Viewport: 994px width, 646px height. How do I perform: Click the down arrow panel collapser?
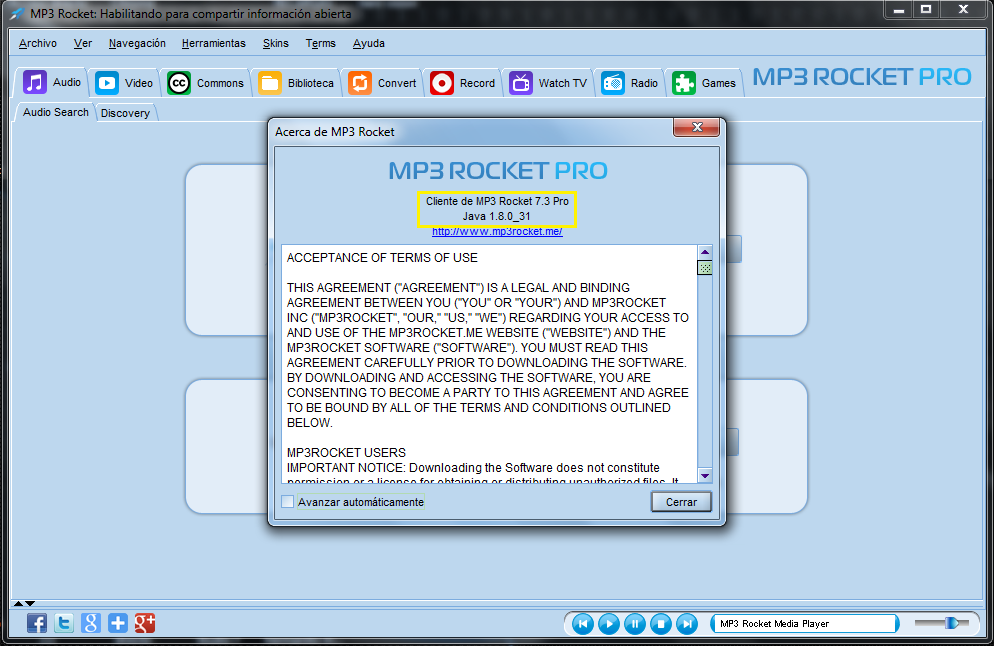pyautogui.click(x=30, y=604)
